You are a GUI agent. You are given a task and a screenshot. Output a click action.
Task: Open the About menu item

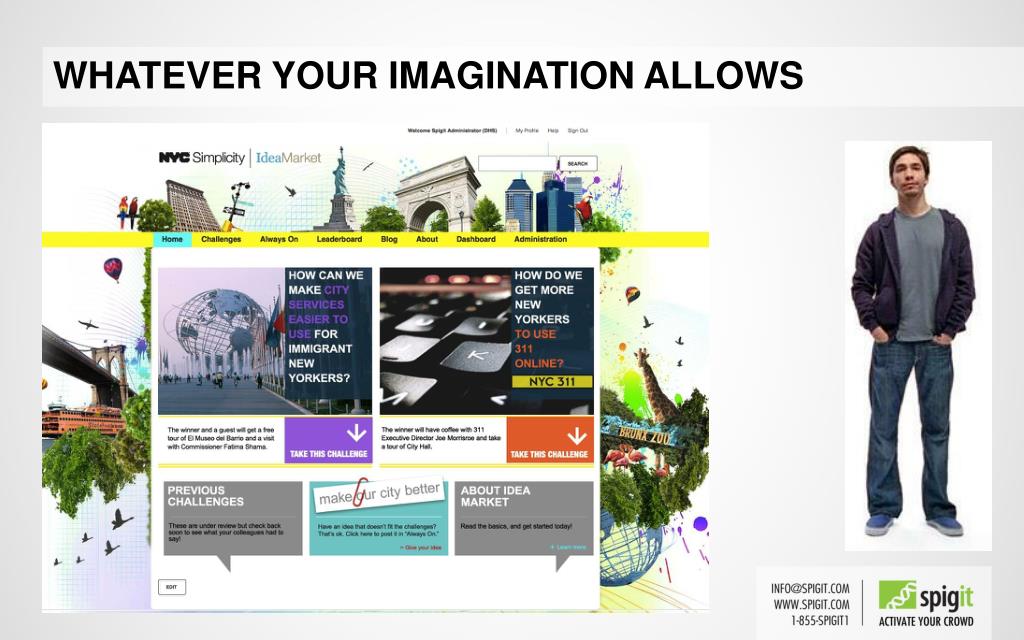(x=427, y=240)
